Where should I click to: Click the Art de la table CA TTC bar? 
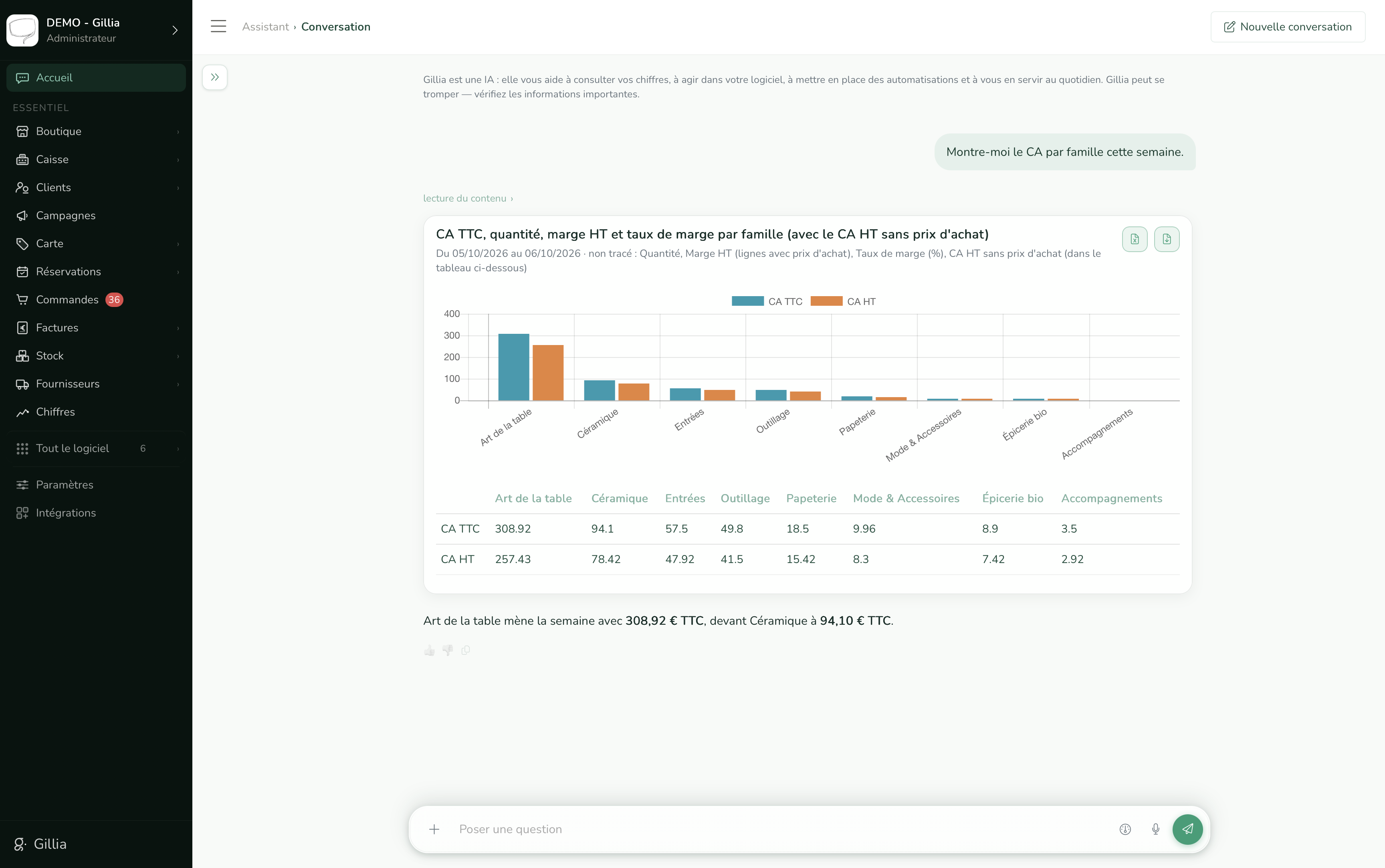(x=514, y=367)
